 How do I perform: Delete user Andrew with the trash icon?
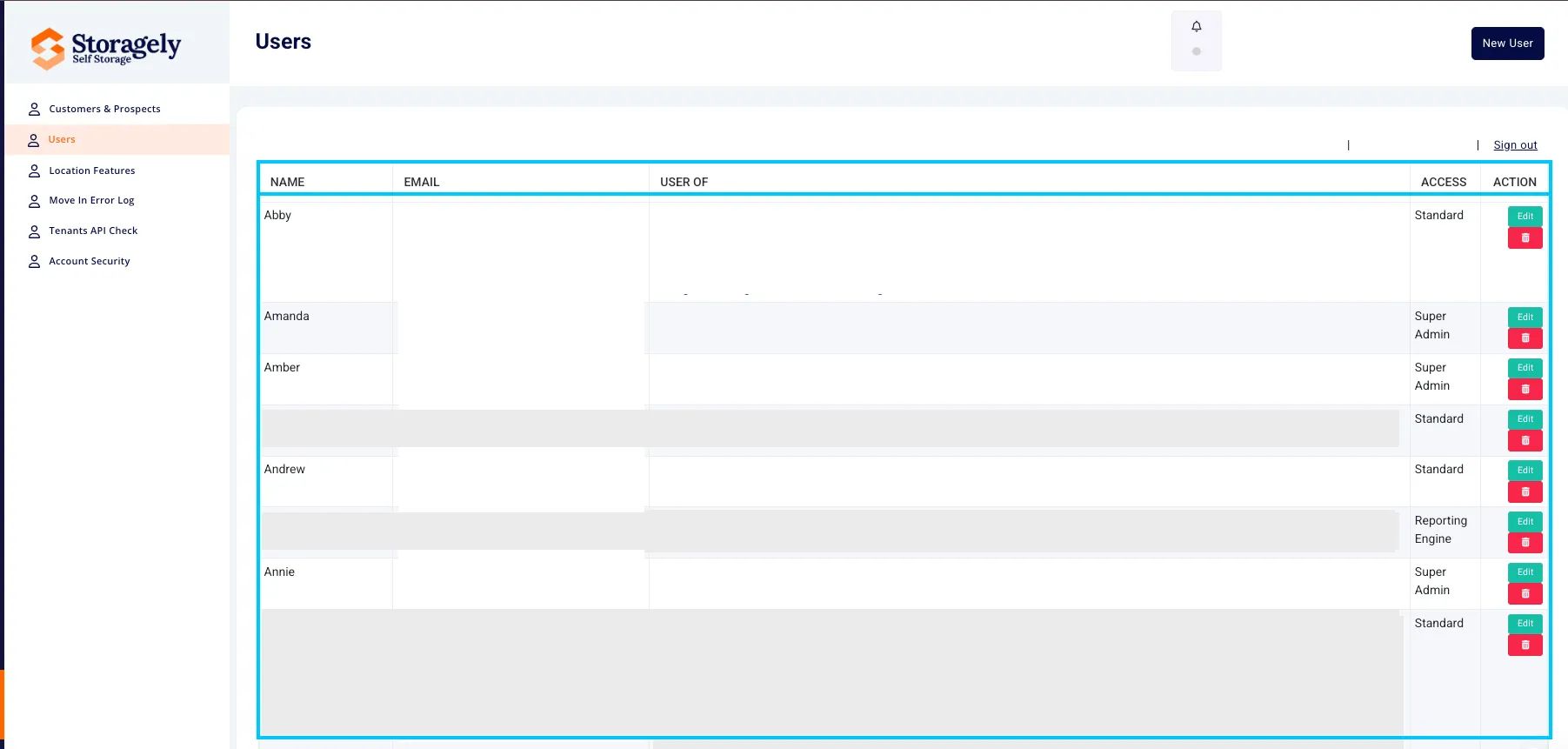[1525, 492]
